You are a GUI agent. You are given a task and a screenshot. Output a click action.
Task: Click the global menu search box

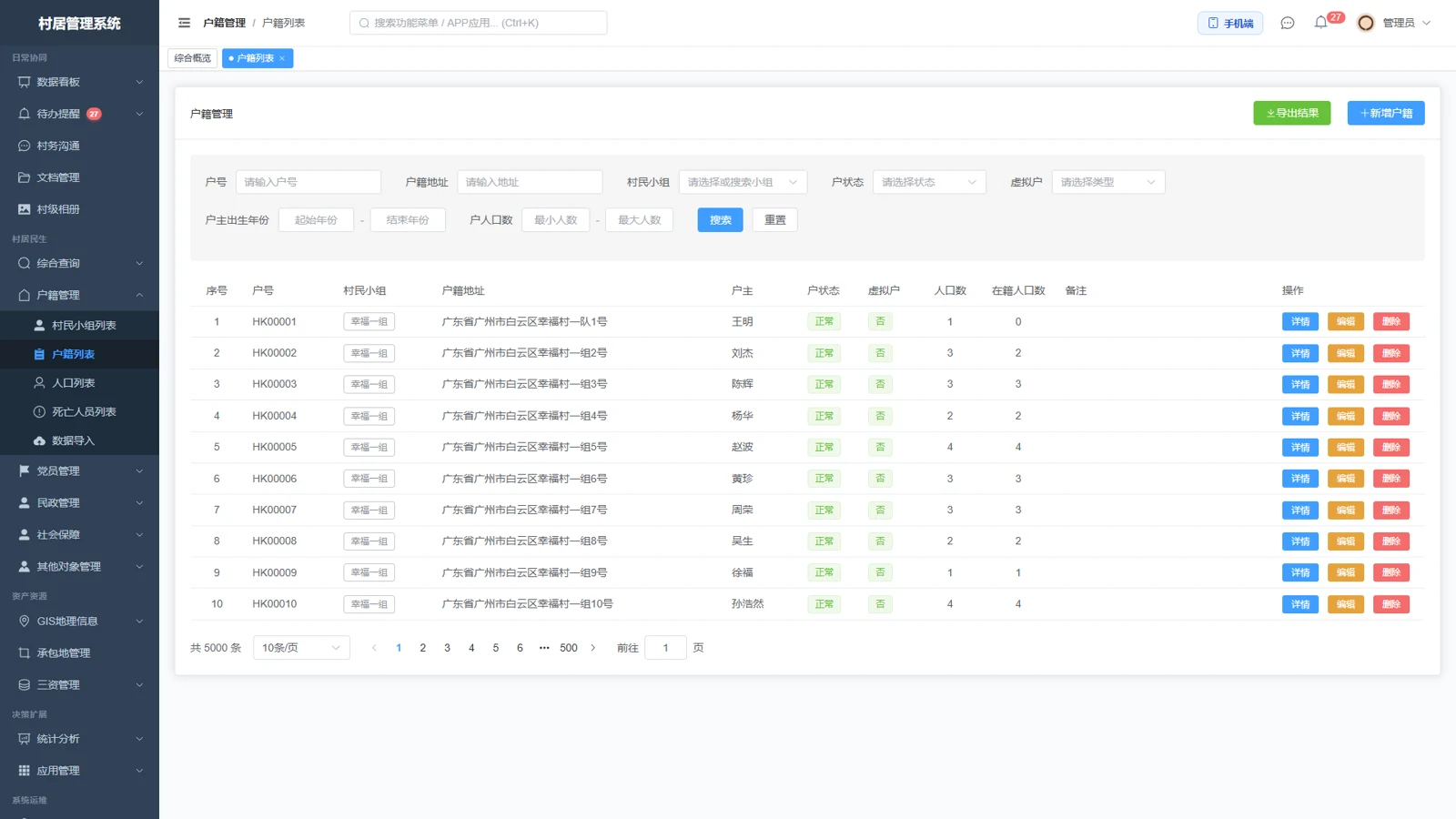click(x=479, y=23)
